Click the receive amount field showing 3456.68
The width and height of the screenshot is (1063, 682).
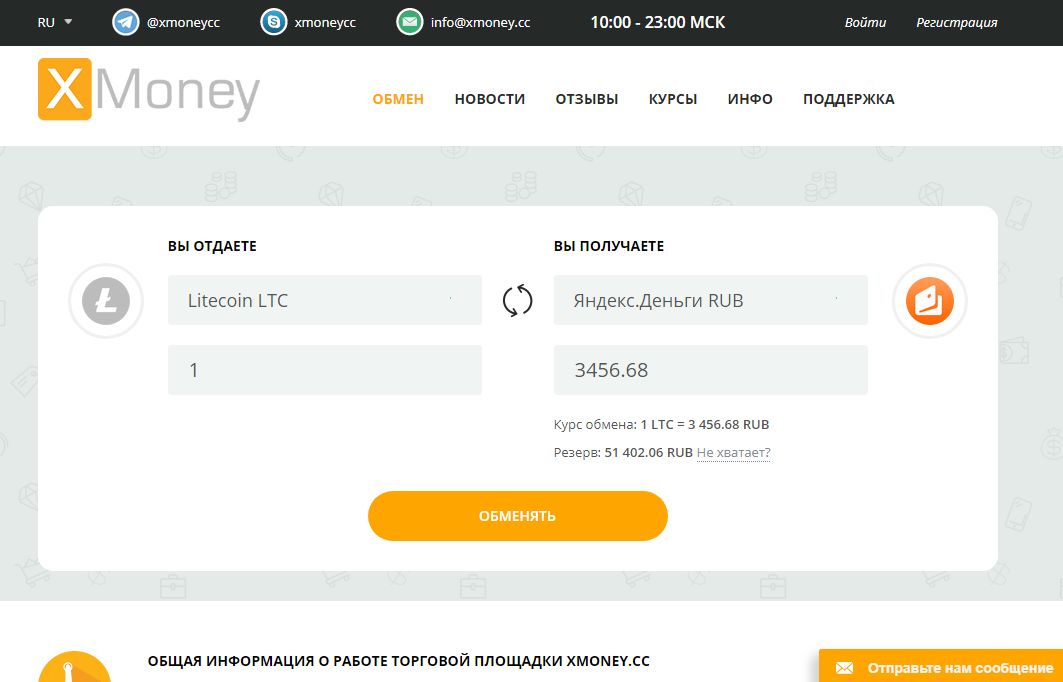pos(710,370)
